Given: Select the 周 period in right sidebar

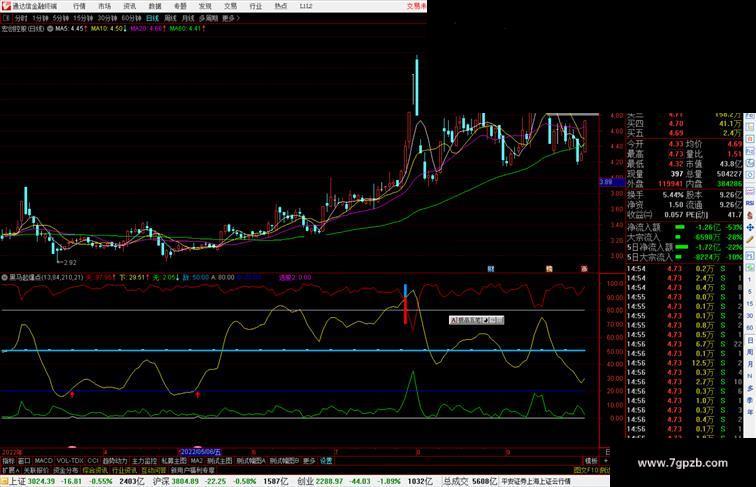Looking at the screenshot, I should coord(750,352).
